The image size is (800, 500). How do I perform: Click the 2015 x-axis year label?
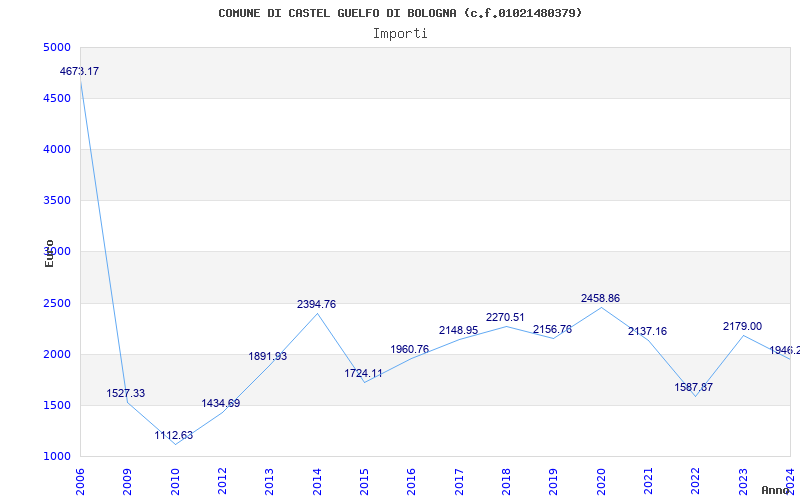364,482
